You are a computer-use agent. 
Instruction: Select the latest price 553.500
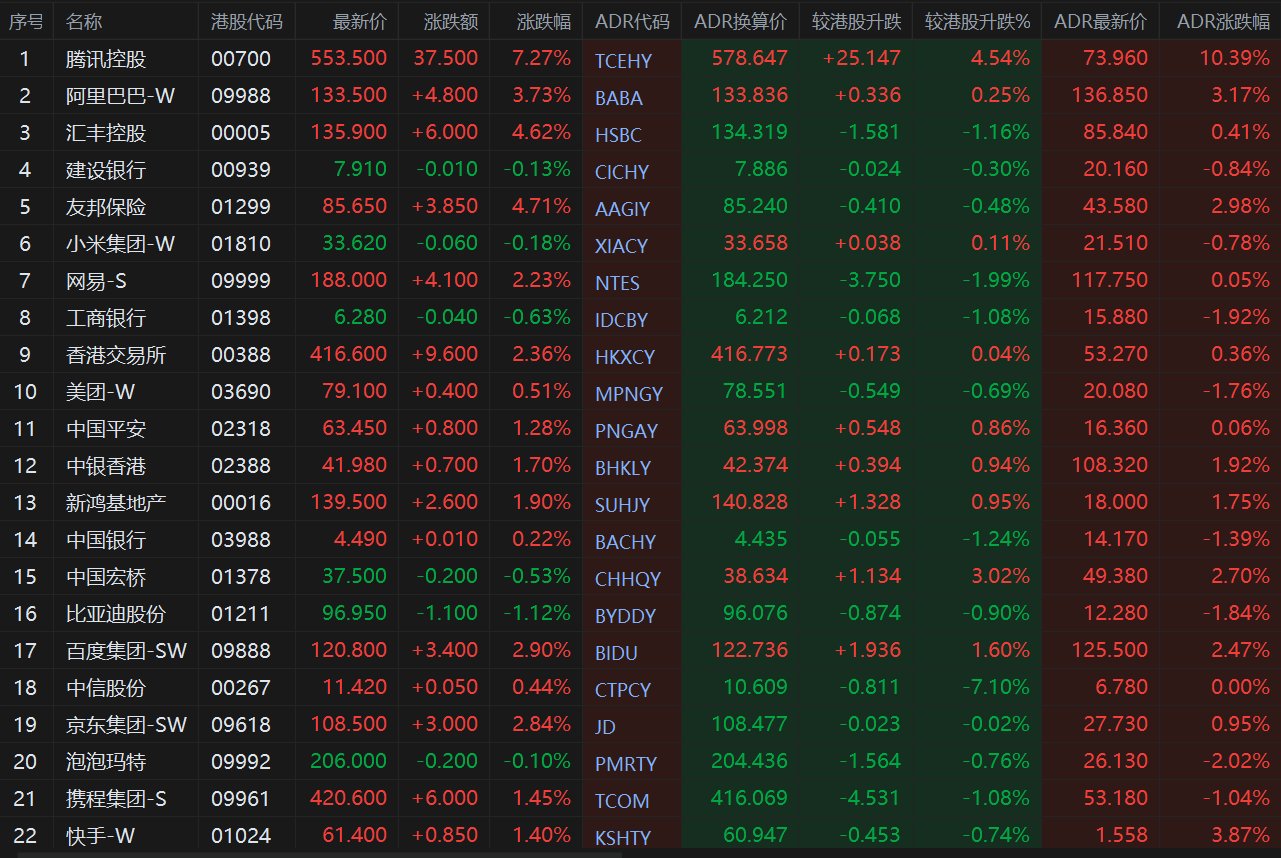coord(349,59)
